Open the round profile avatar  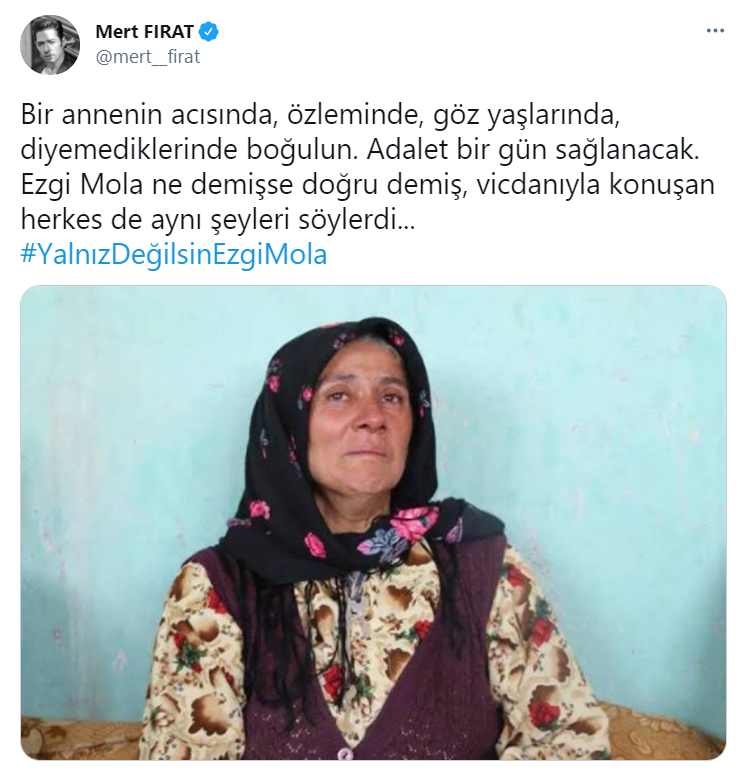[x=50, y=45]
